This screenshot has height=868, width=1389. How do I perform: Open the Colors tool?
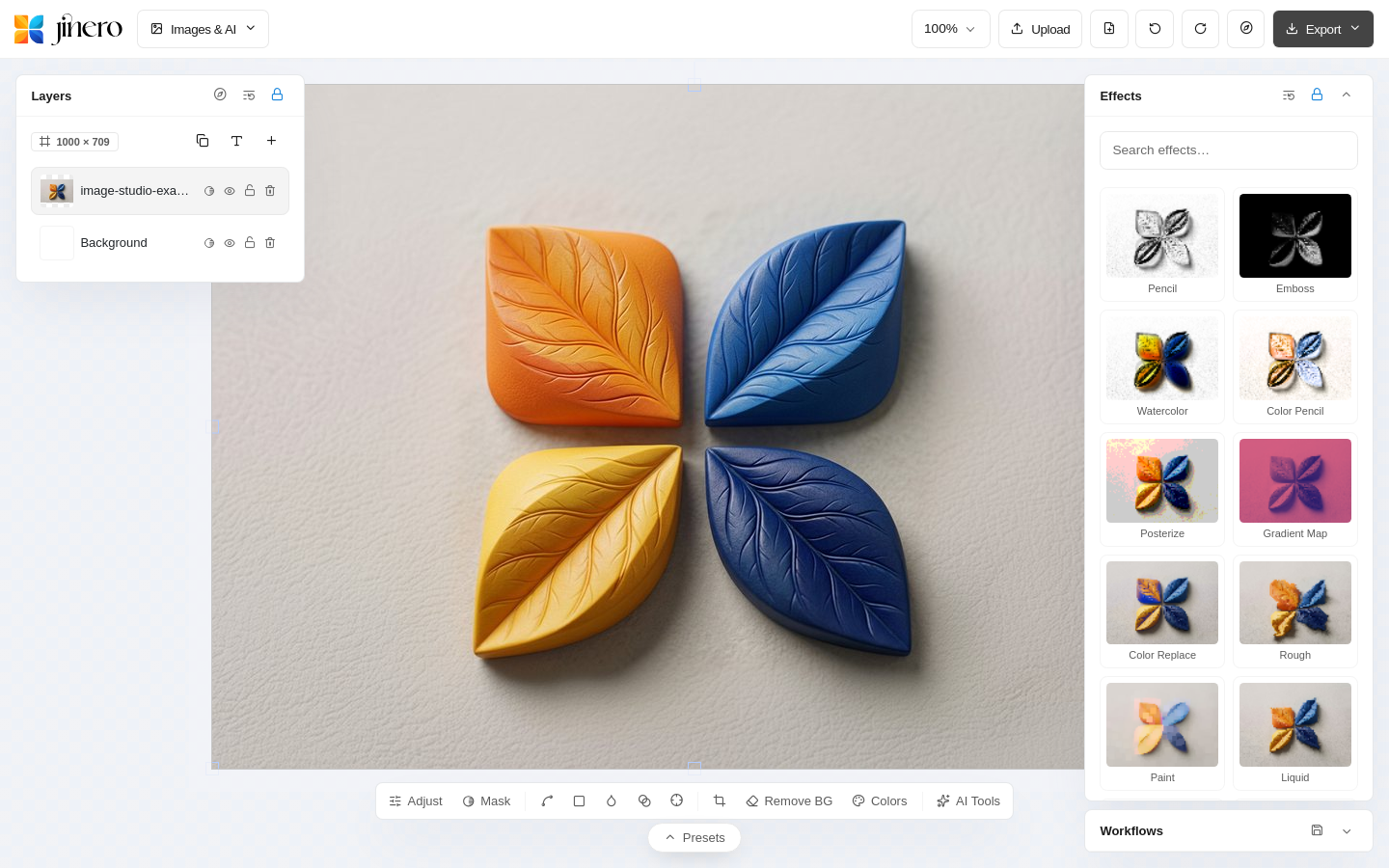click(x=880, y=801)
